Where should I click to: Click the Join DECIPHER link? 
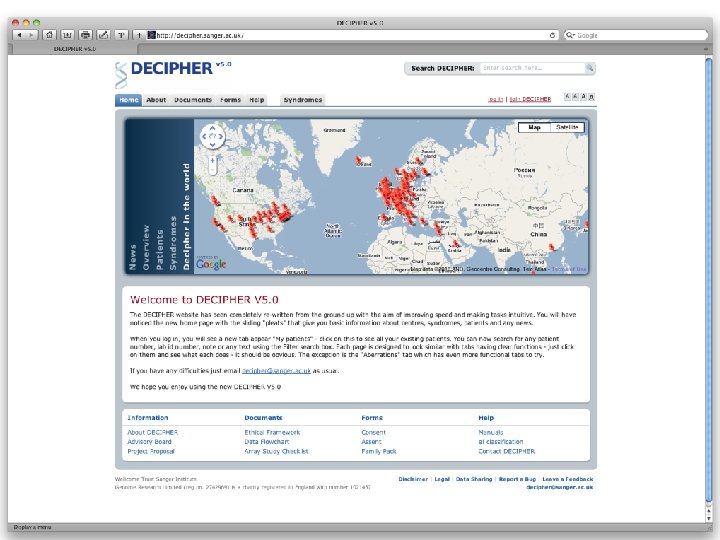pos(530,99)
